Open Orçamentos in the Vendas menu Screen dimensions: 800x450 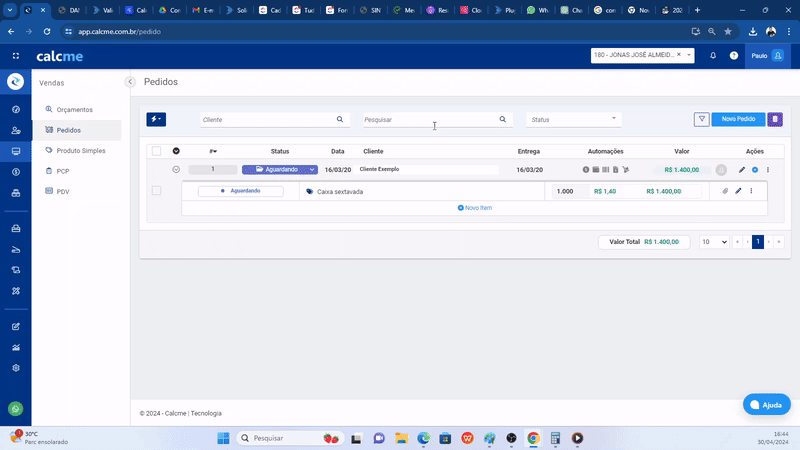[74, 109]
